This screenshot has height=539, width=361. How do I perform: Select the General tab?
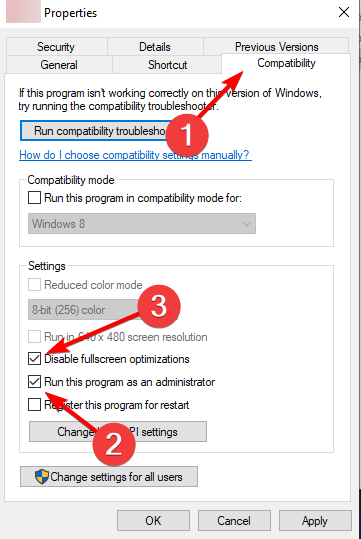tap(59, 65)
